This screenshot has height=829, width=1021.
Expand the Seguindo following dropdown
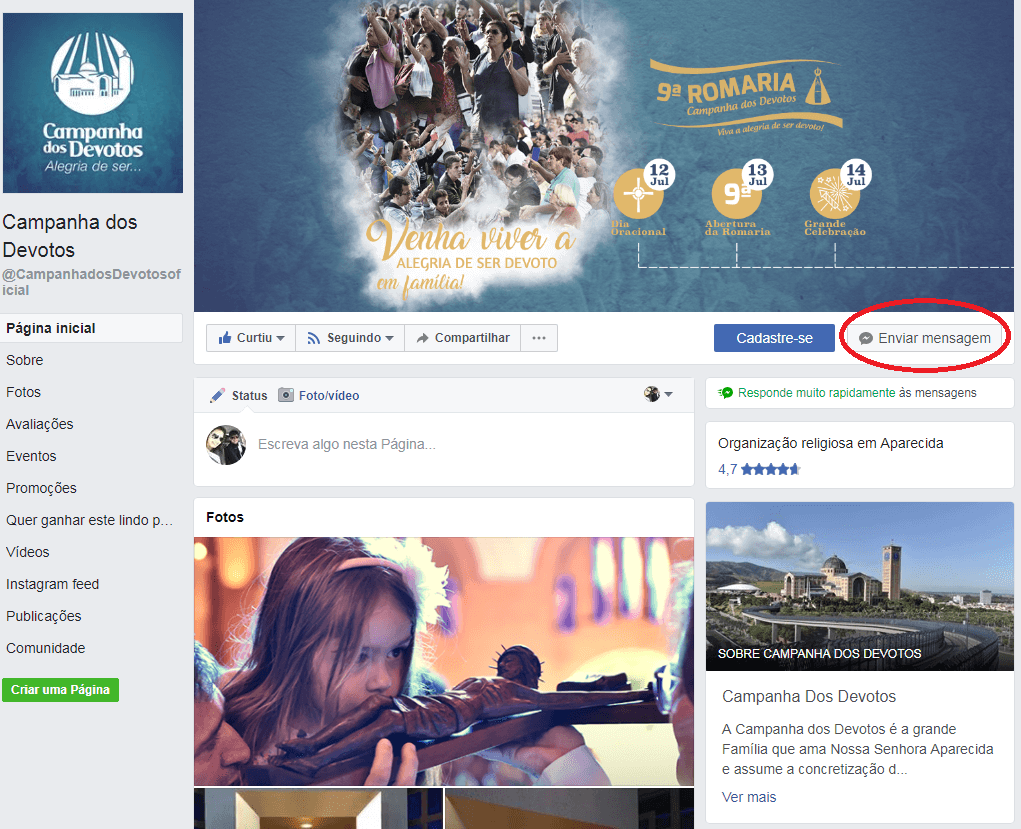(350, 338)
